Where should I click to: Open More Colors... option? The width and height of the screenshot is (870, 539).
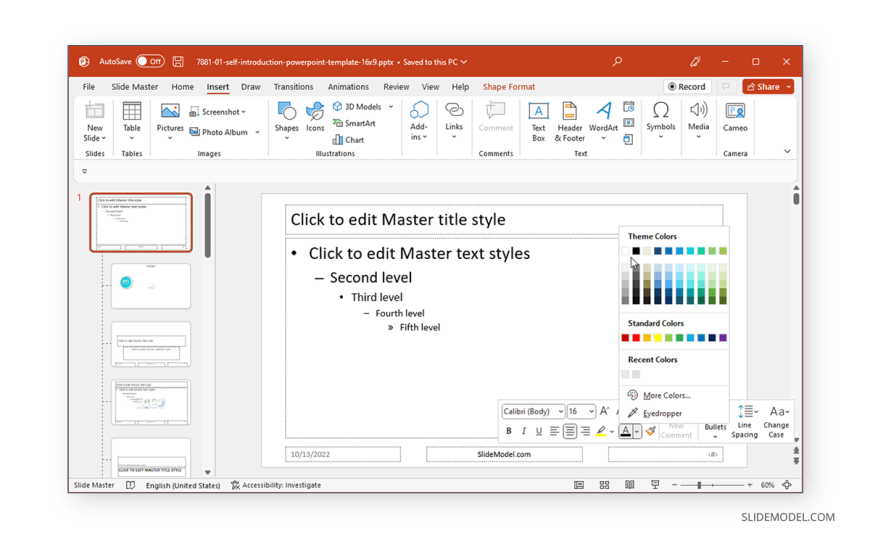pos(666,395)
